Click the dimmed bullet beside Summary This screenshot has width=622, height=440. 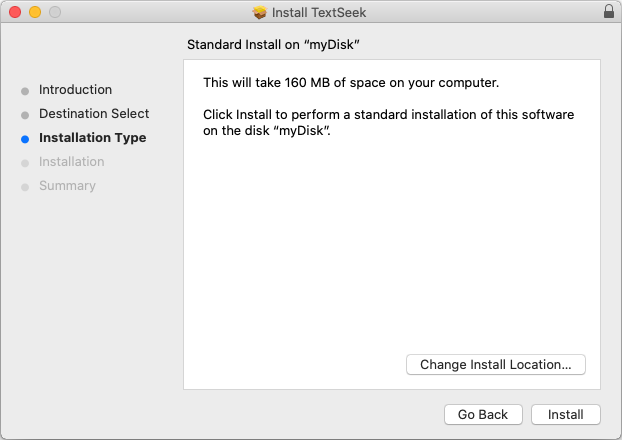point(25,187)
